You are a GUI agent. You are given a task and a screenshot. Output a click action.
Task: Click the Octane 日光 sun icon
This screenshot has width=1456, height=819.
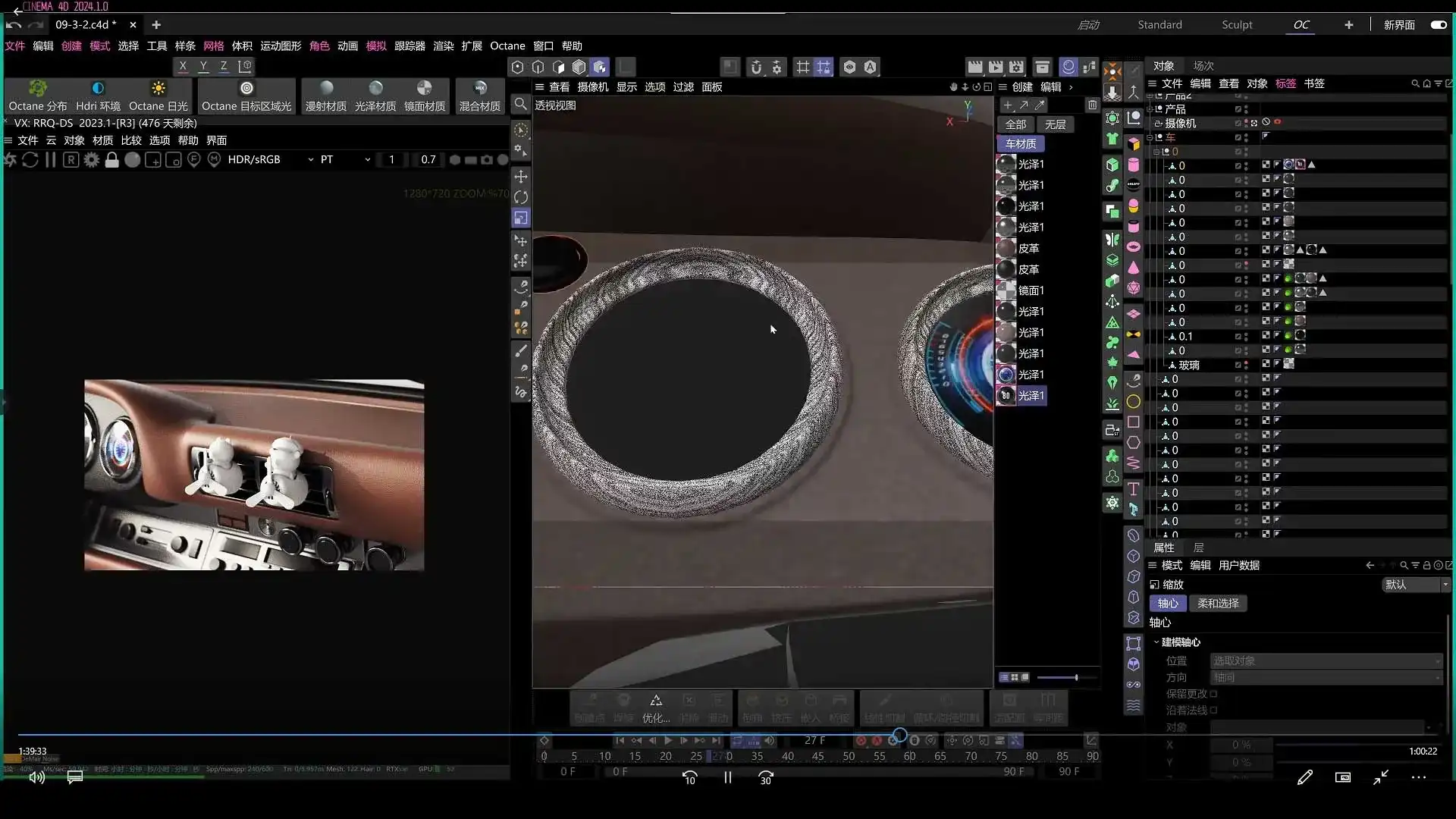click(x=158, y=89)
